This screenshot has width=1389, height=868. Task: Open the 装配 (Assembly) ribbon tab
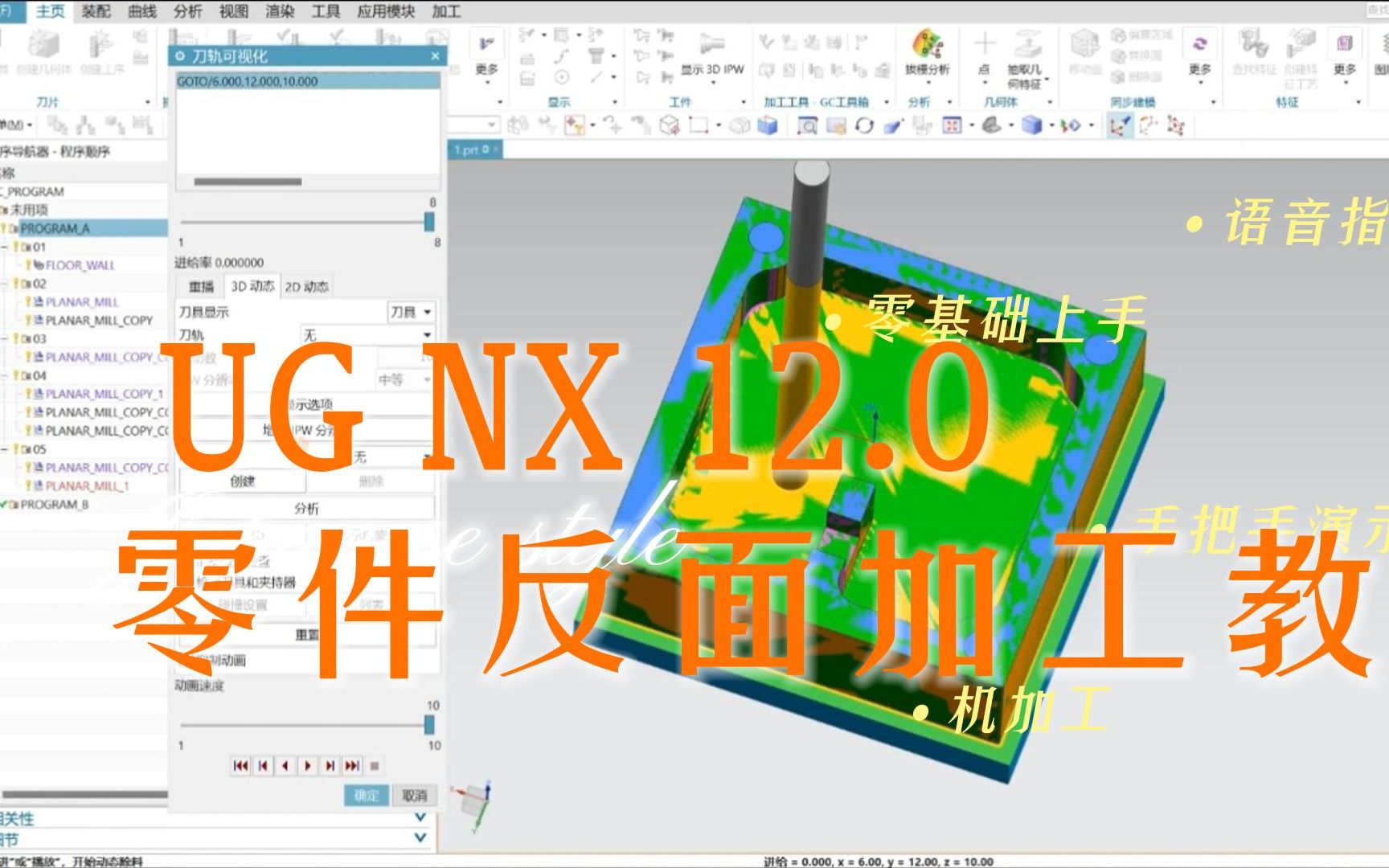coord(96,11)
